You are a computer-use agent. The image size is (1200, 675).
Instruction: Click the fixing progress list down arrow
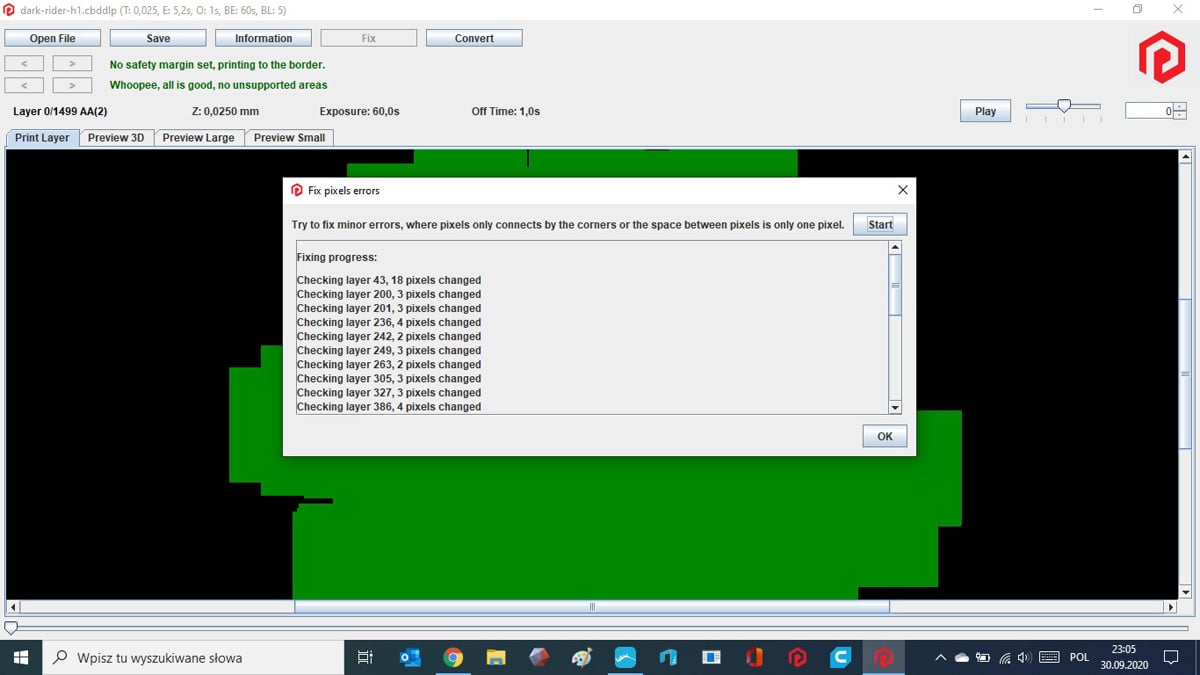point(895,407)
